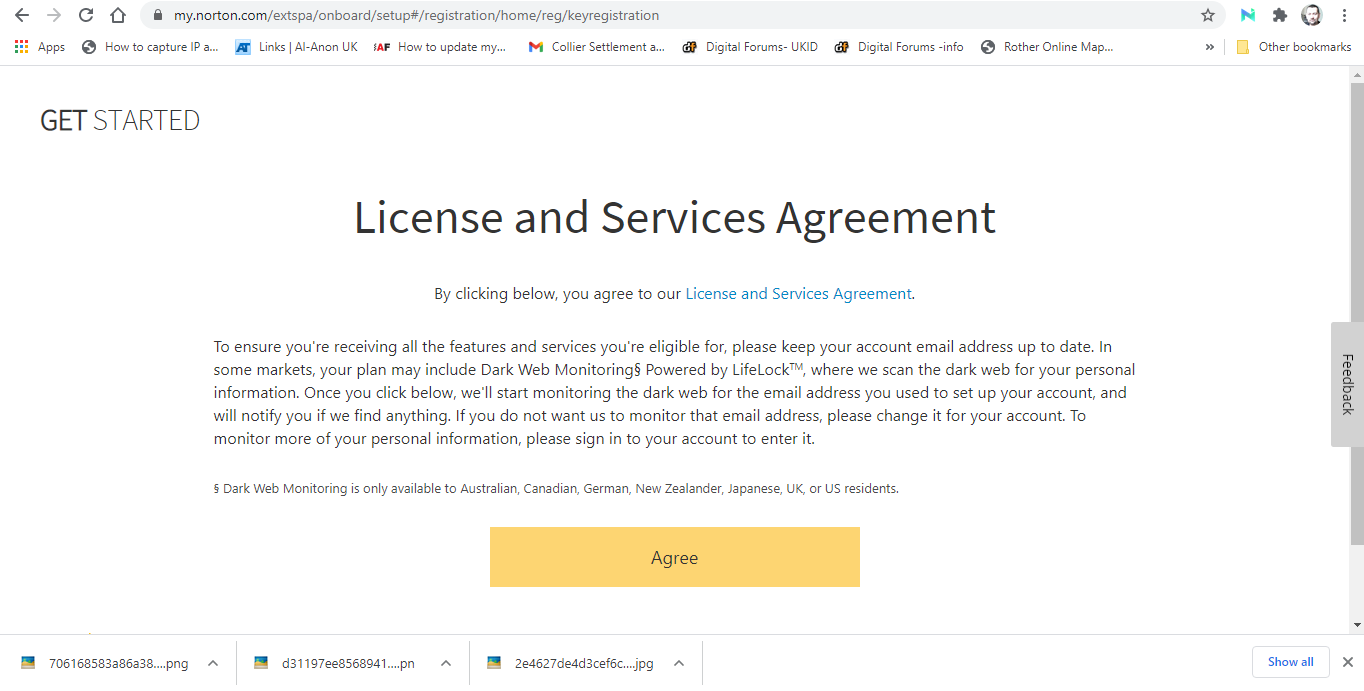Click the browser back arrow

(x=21, y=15)
